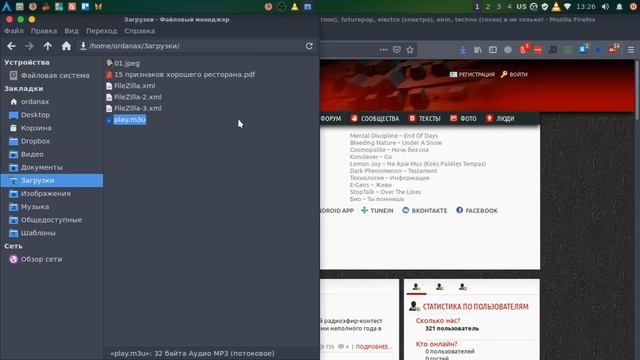The height and width of the screenshot is (360, 640).
Task: Click the ВОЙТИ login link
Action: [x=514, y=74]
